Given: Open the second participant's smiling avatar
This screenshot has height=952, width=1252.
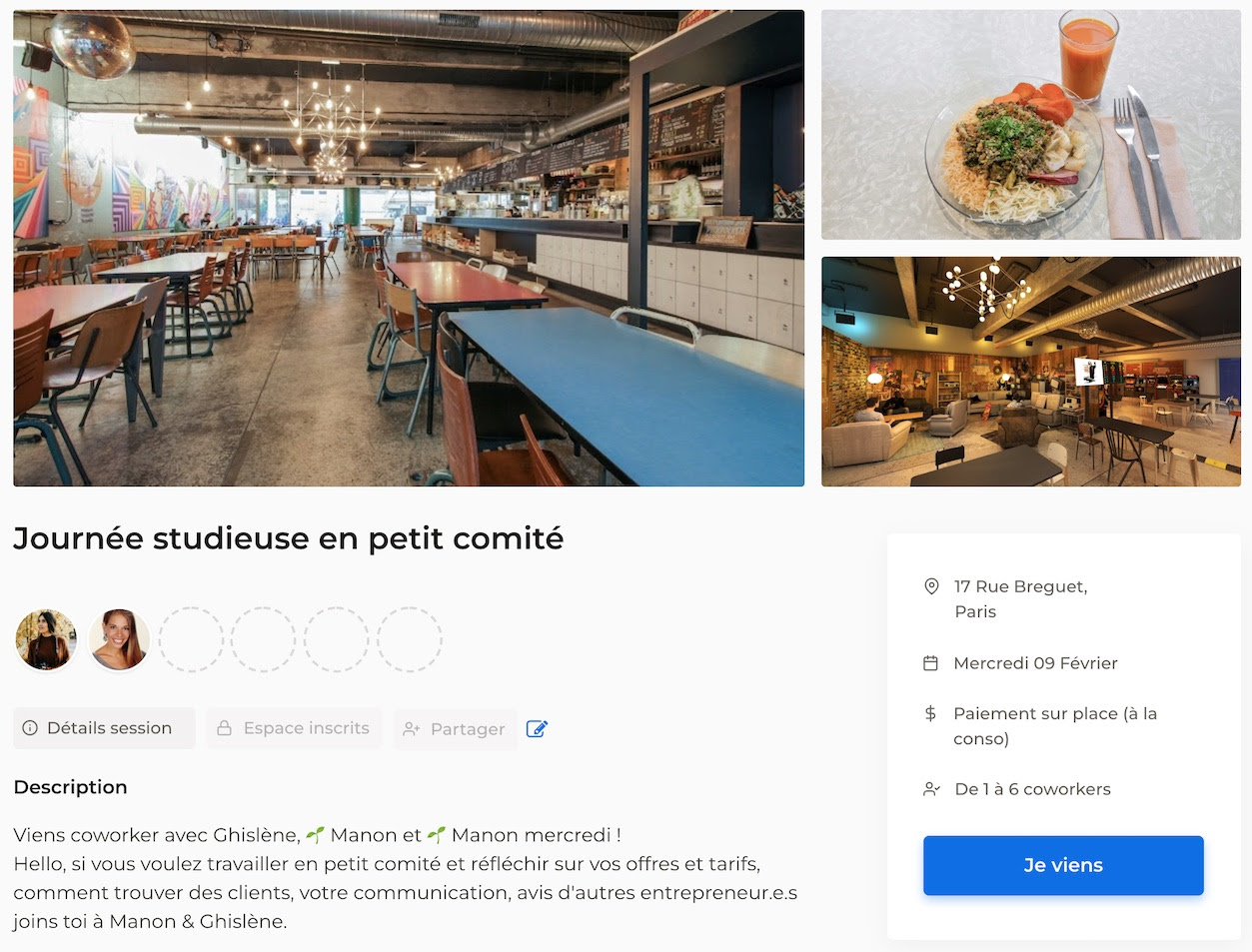Looking at the screenshot, I should 119,639.
